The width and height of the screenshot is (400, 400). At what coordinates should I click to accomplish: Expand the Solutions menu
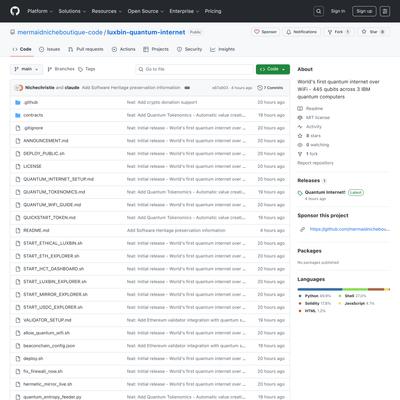pos(72,11)
